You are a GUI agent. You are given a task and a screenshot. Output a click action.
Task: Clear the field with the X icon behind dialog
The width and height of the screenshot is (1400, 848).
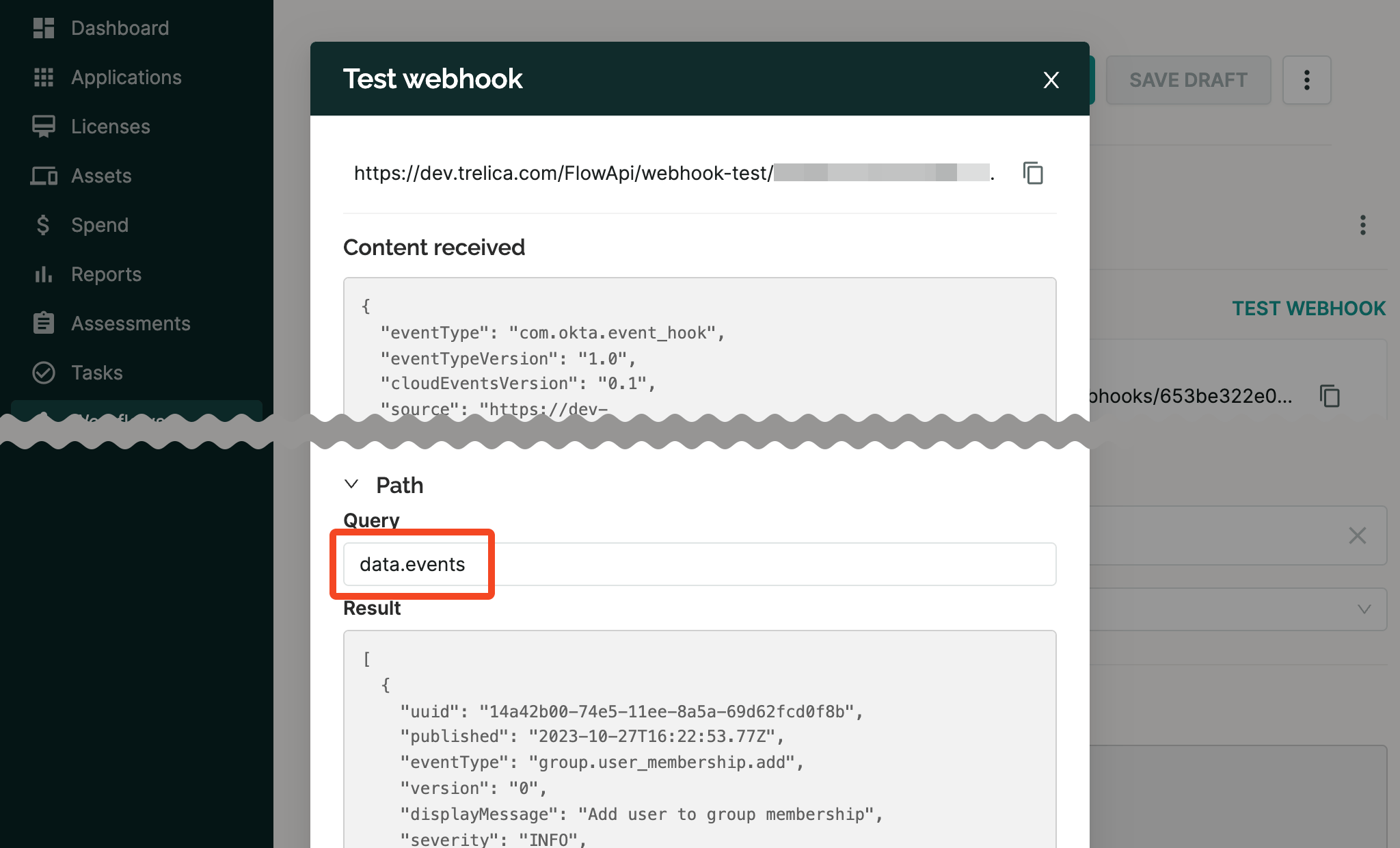tap(1358, 535)
